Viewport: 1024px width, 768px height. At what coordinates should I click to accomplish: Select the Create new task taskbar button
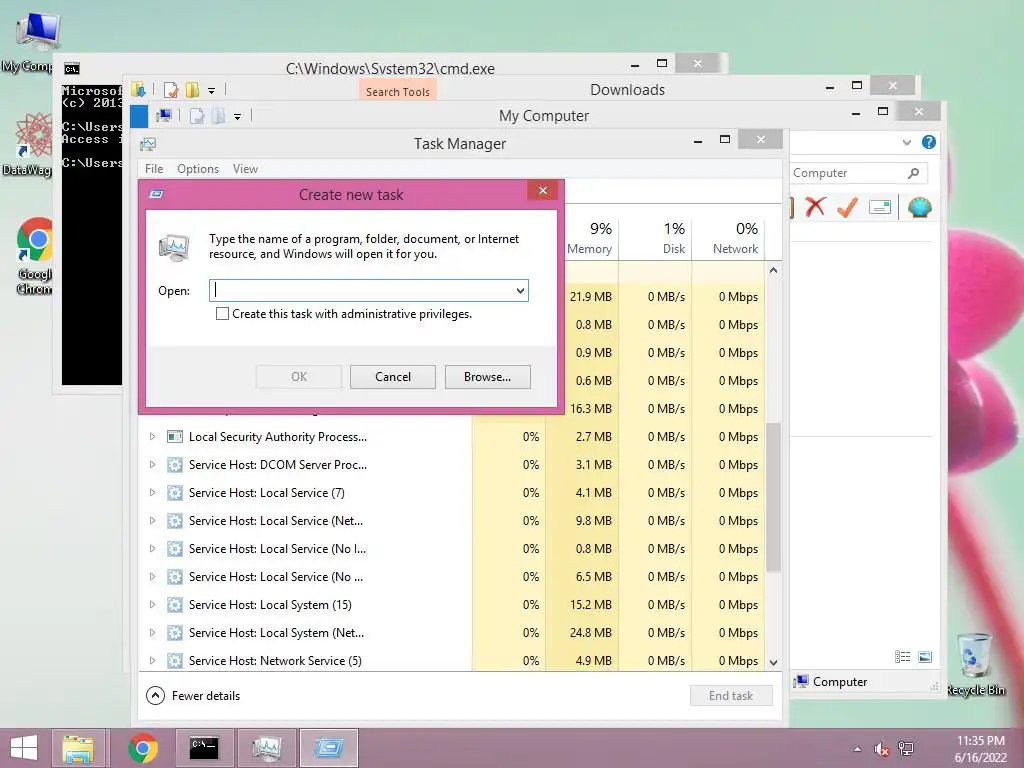[x=328, y=748]
